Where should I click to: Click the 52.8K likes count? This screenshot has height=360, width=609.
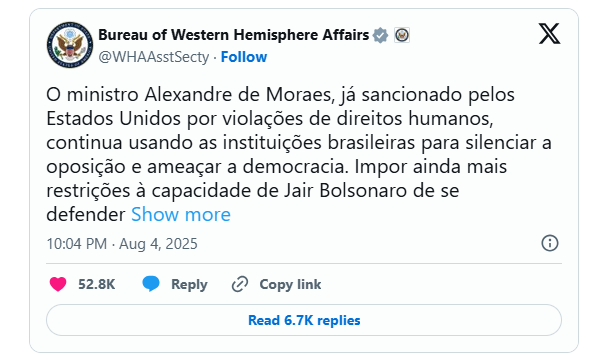pos(97,284)
